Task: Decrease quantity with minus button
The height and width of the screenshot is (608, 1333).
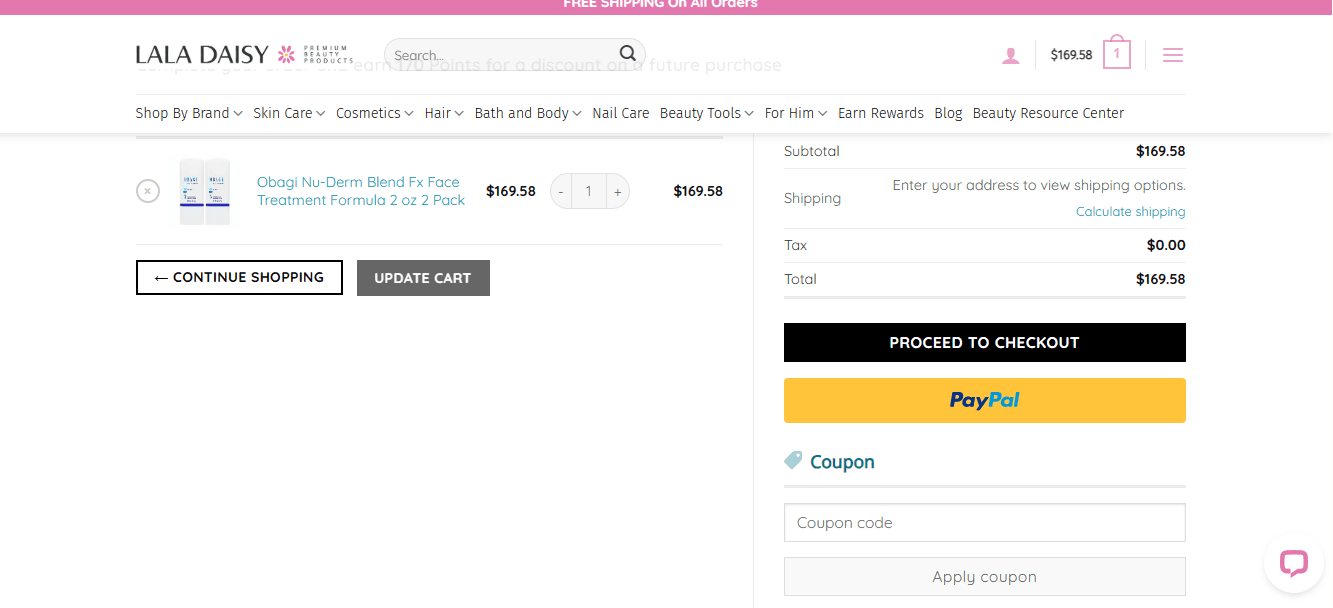Action: (x=561, y=191)
